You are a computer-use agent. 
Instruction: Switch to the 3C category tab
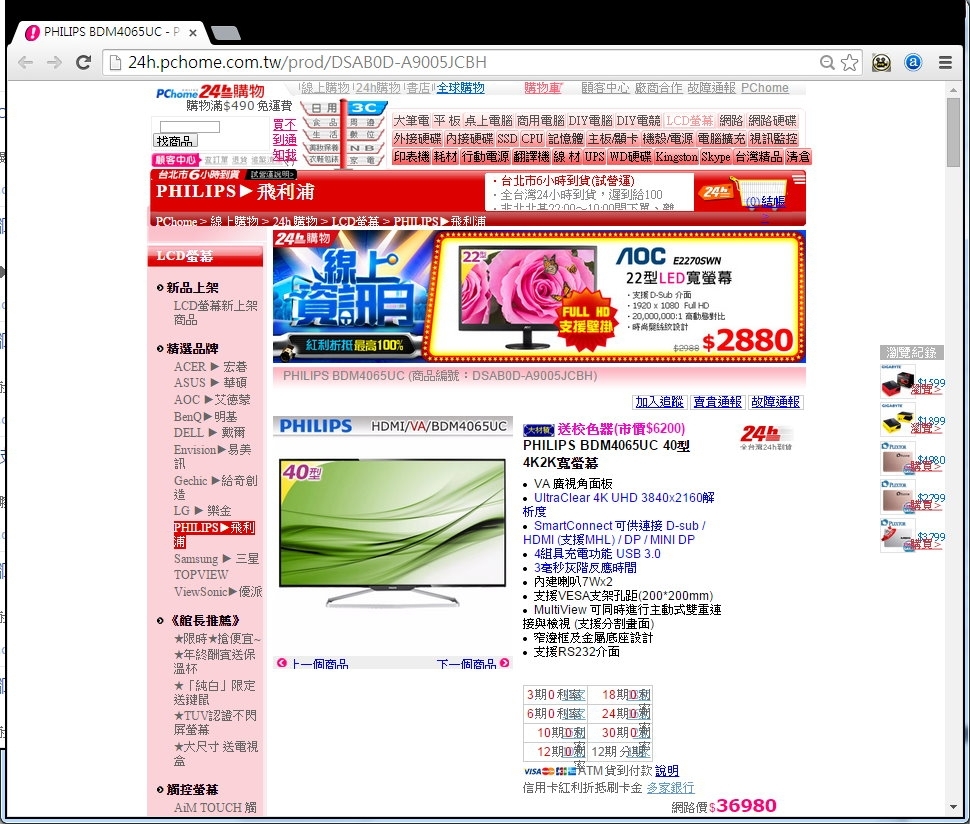366,108
